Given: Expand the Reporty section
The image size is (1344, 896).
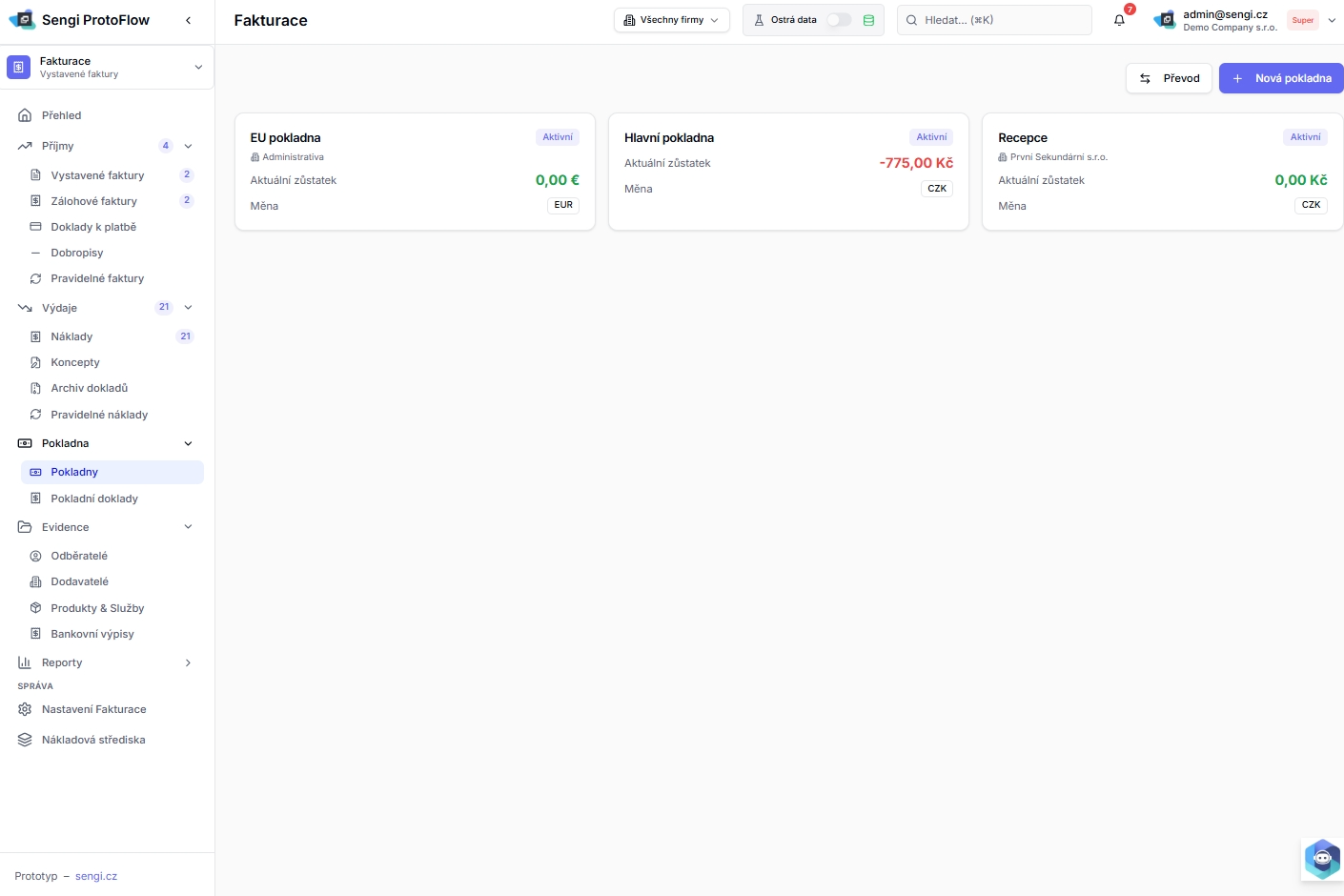Looking at the screenshot, I should click(188, 662).
